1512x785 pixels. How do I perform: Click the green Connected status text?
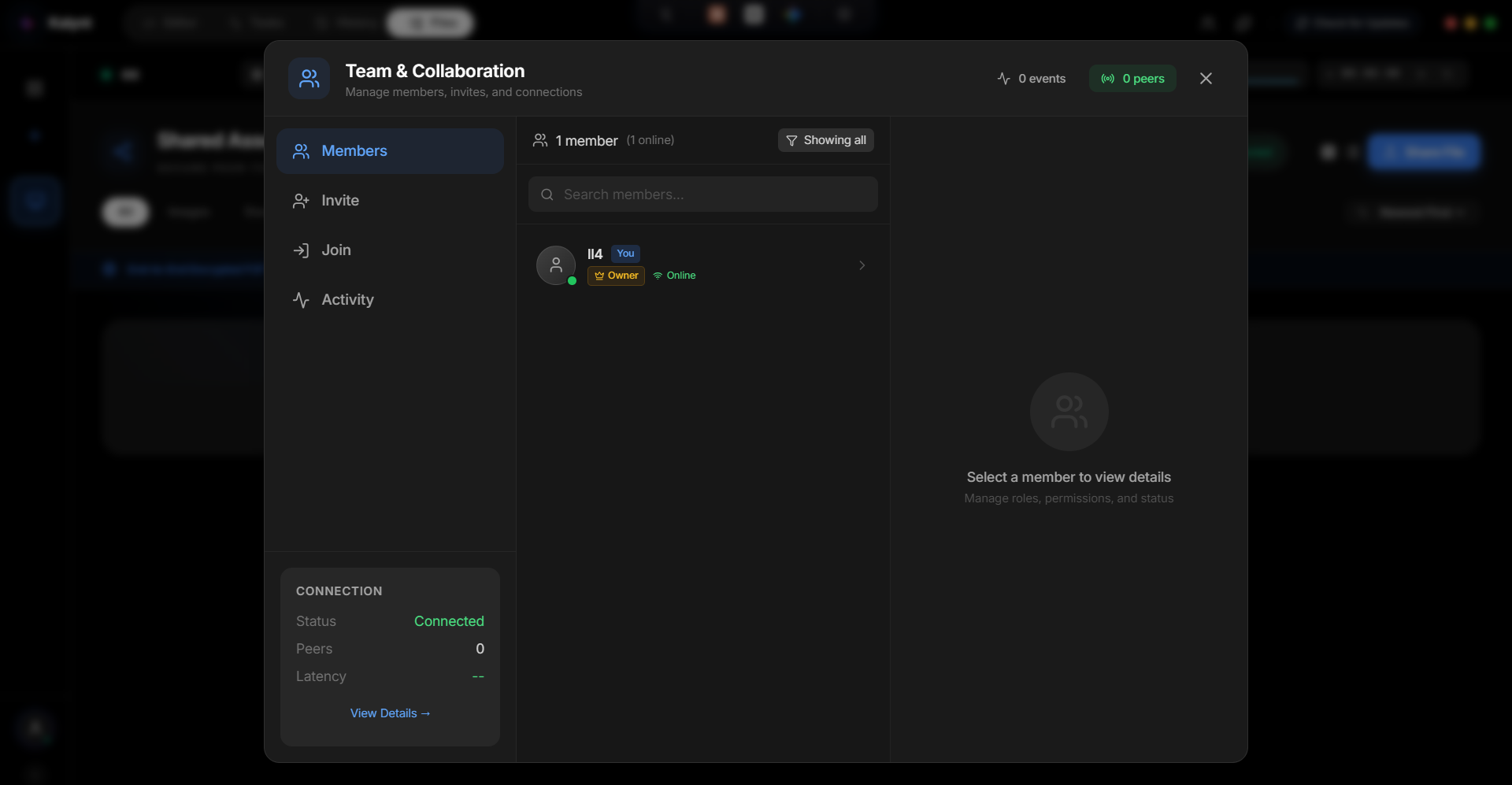(x=449, y=621)
